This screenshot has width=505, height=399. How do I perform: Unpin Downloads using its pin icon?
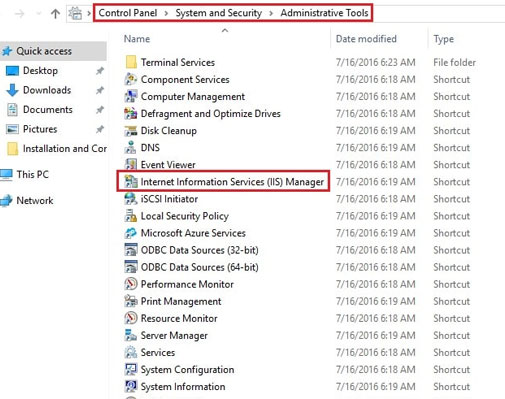coord(100,90)
